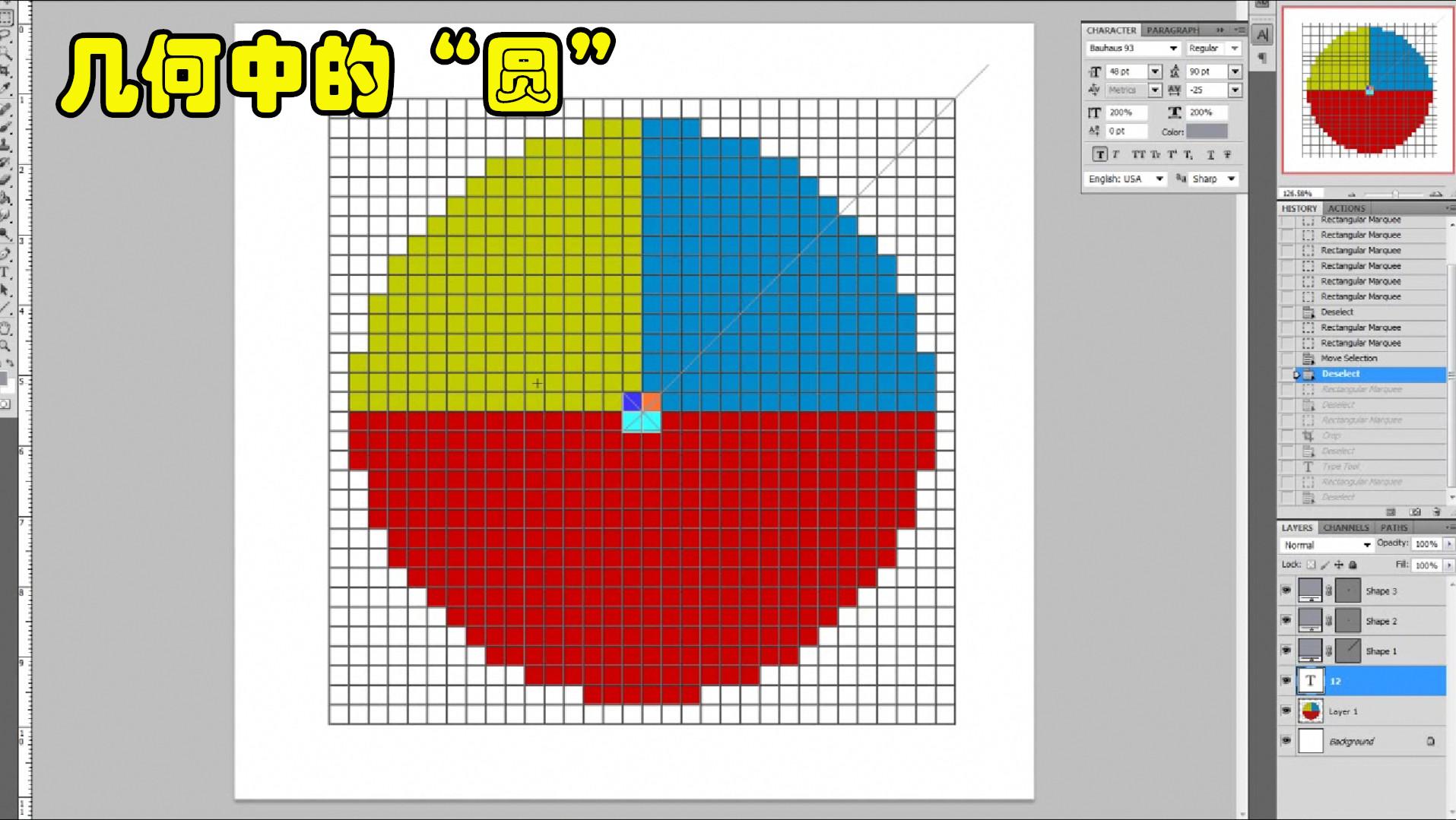Hide the Background layer

tap(1286, 741)
